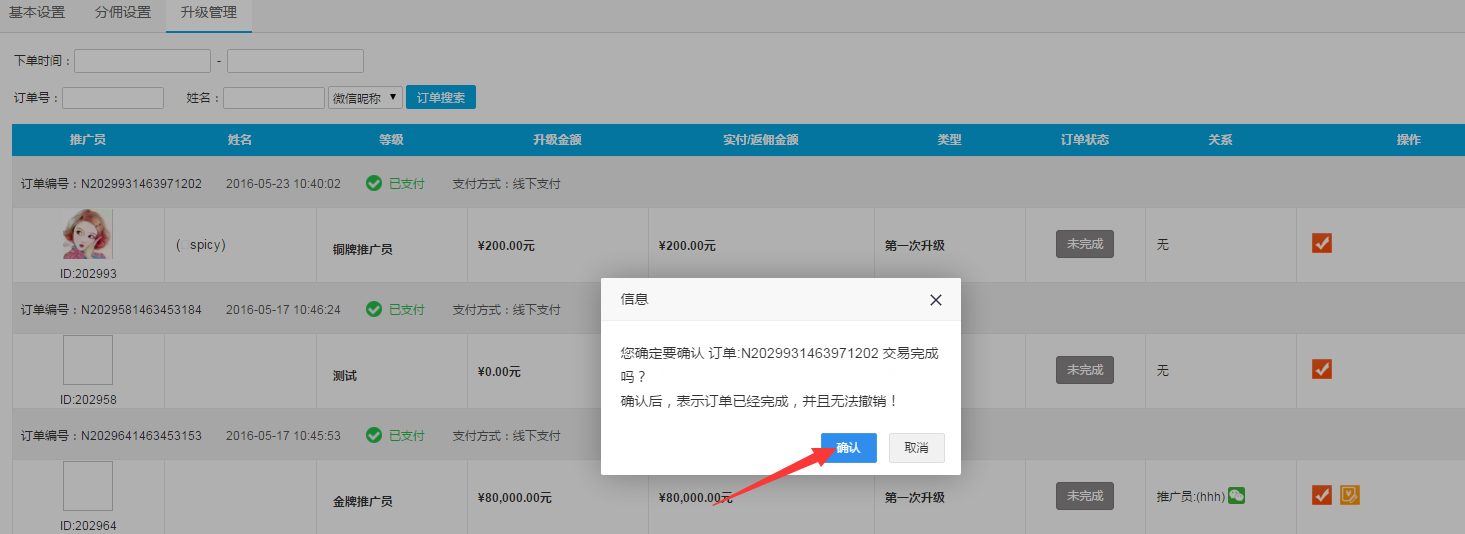Click the 订单搜索 button

coord(441,98)
